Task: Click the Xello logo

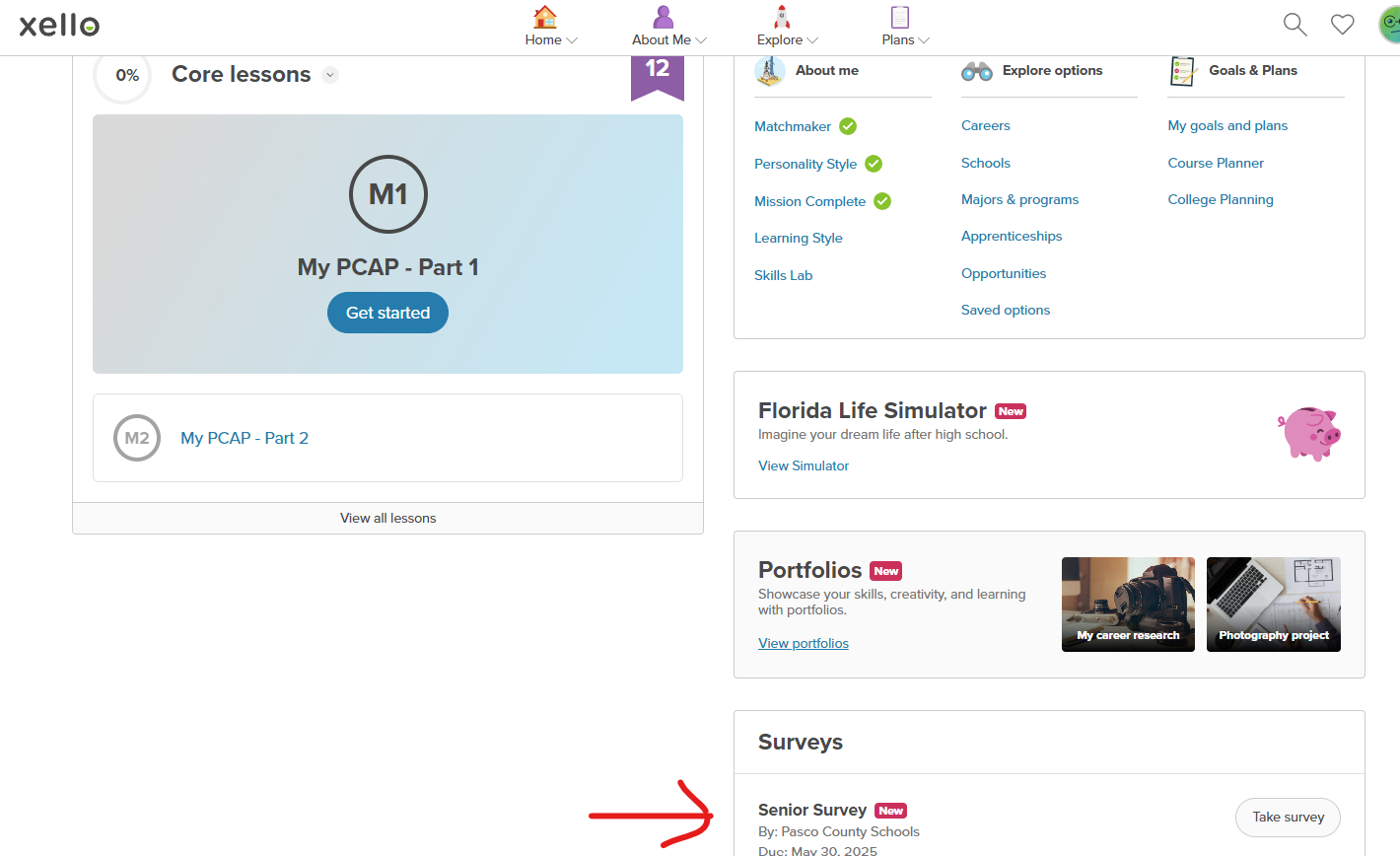Action: pos(59,25)
